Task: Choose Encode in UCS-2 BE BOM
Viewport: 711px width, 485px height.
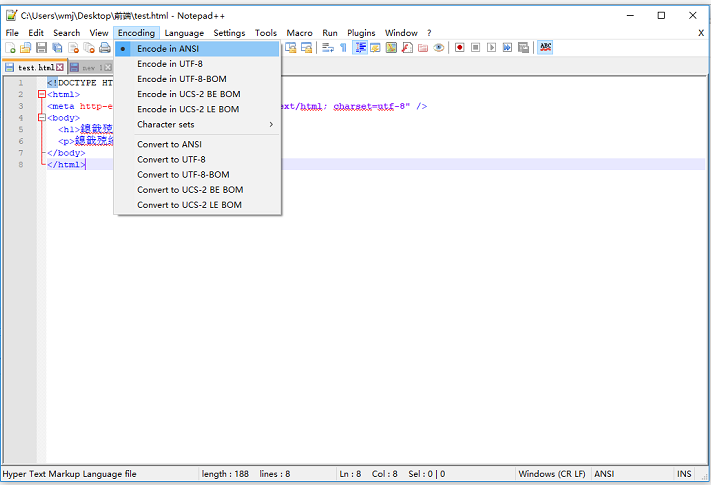Action: point(197,94)
